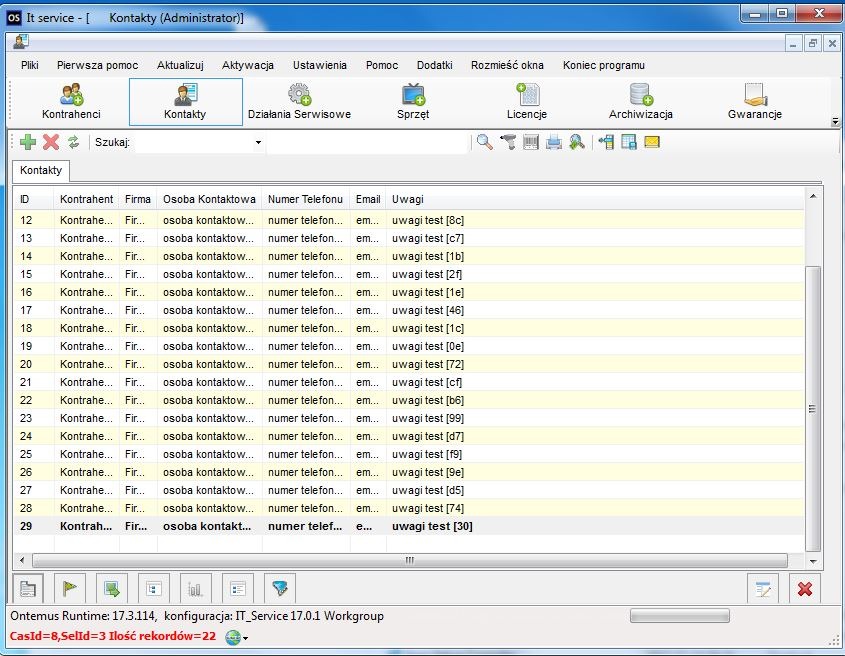Click the red X delete record icon

51,143
